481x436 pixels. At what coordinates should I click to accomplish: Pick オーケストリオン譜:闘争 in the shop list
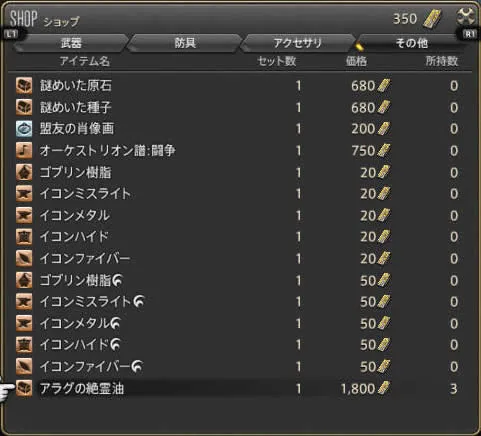coord(107,150)
